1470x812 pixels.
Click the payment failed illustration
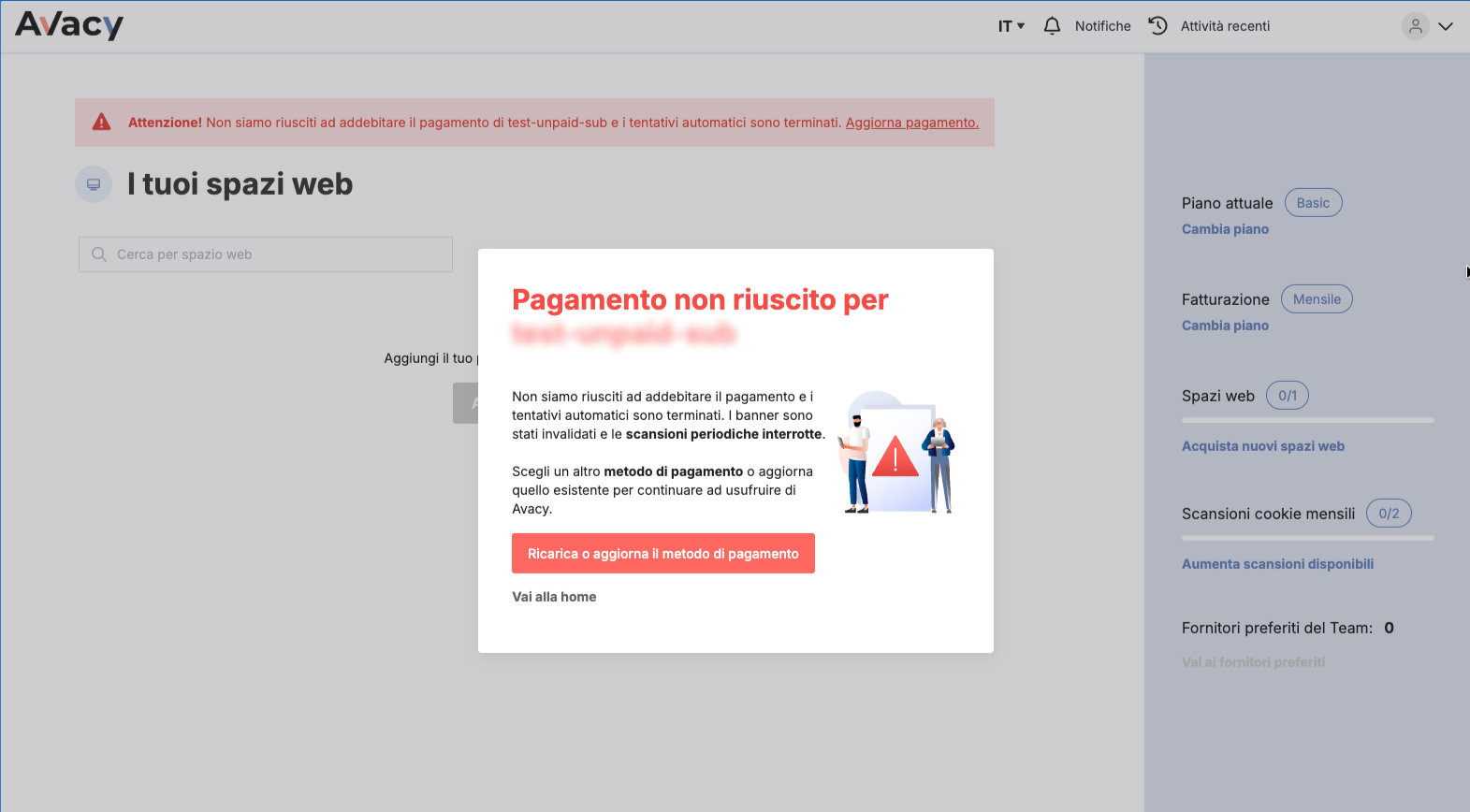click(x=896, y=453)
